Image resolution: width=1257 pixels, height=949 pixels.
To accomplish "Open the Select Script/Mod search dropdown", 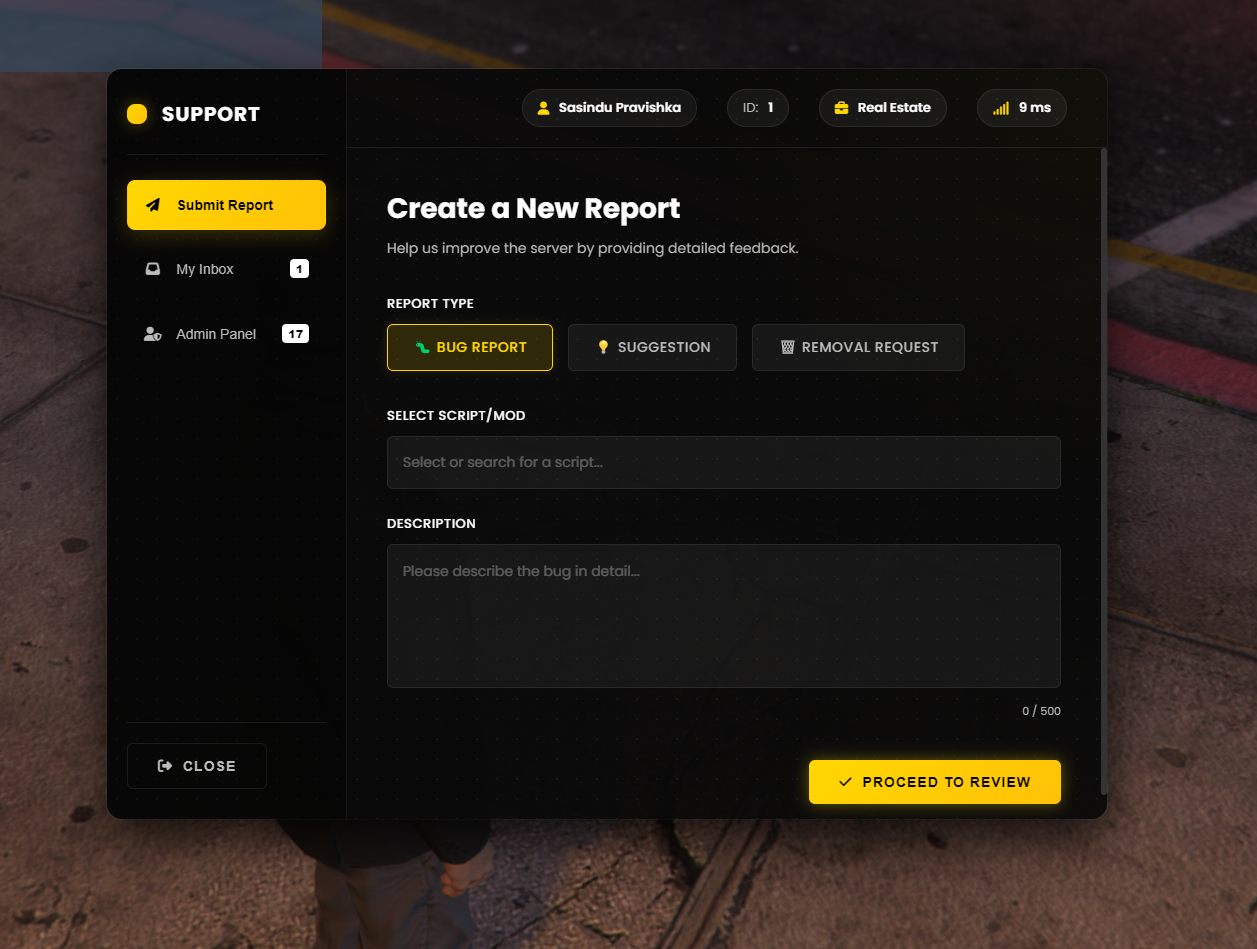I will pyautogui.click(x=724, y=462).
